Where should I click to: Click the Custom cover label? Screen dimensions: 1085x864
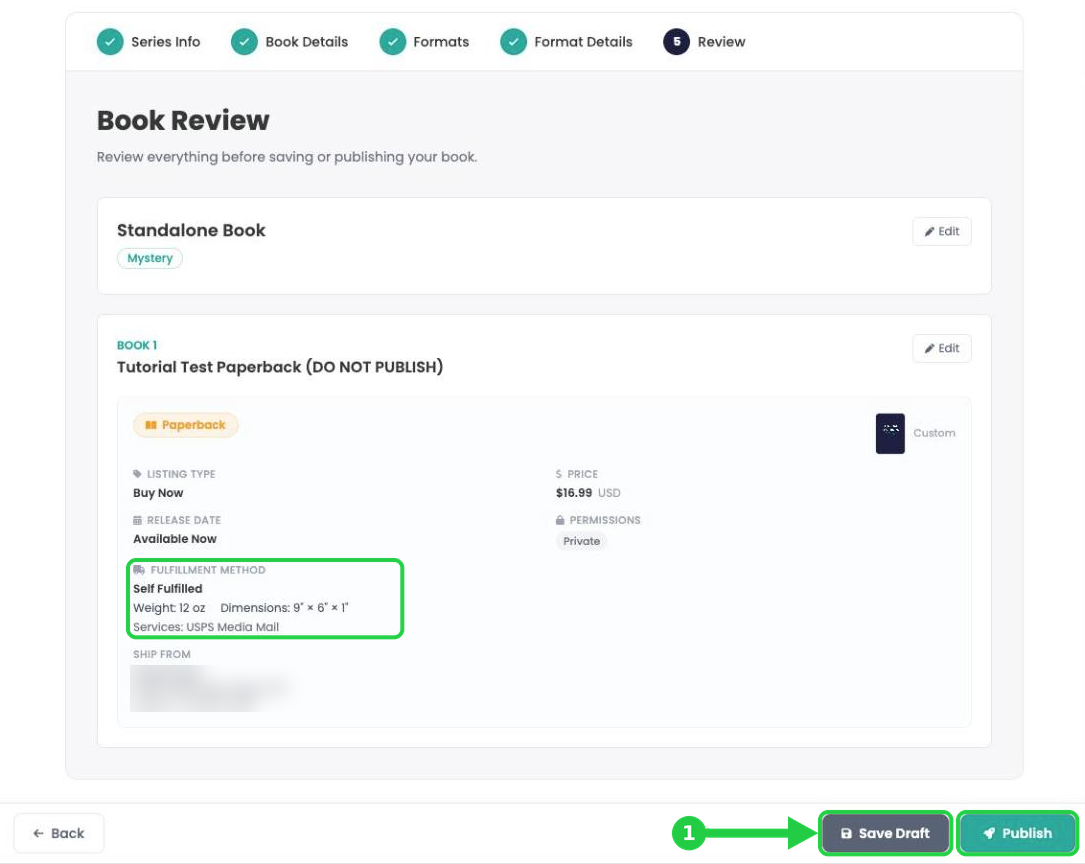[934, 433]
